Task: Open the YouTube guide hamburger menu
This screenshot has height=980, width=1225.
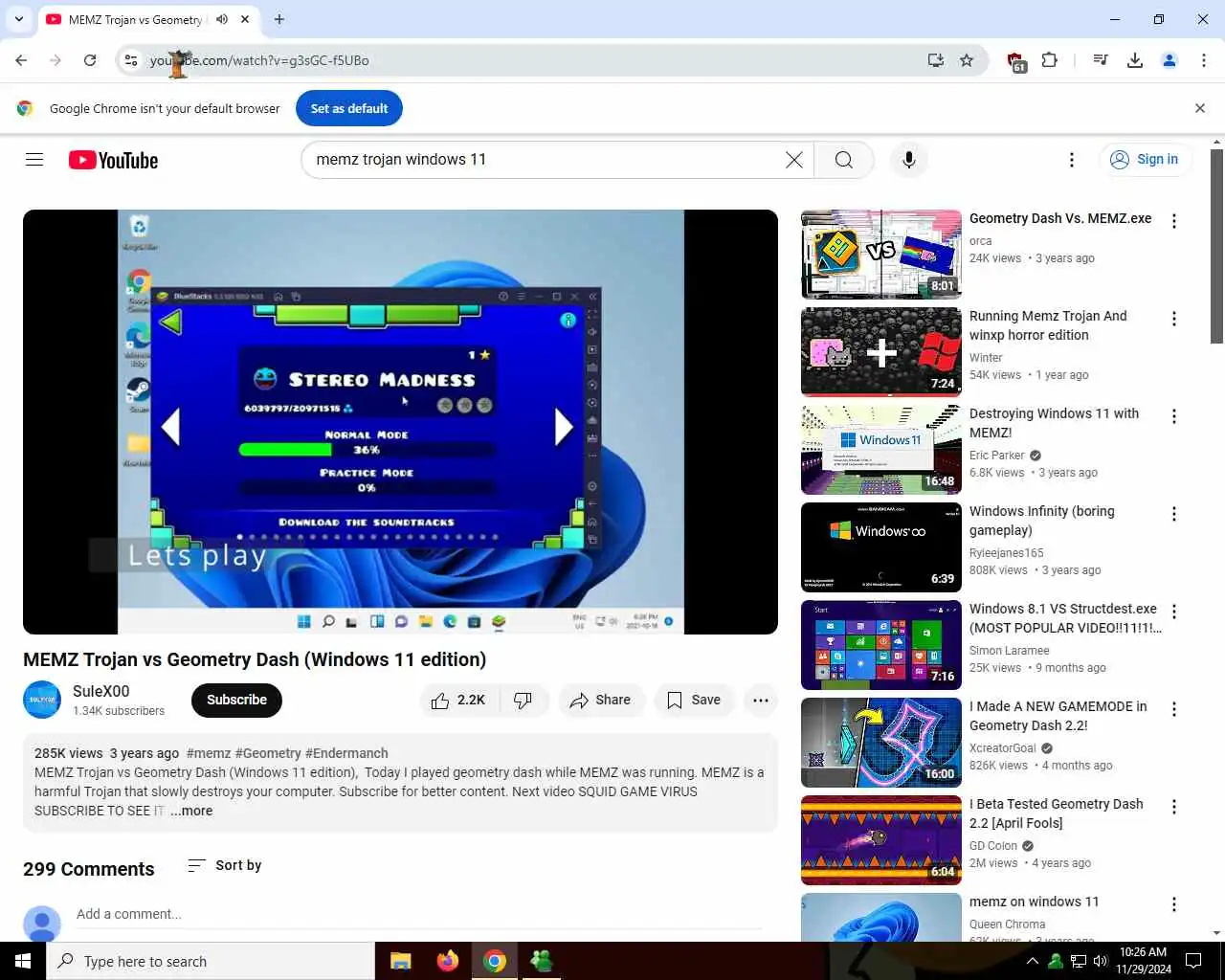Action: [x=34, y=160]
